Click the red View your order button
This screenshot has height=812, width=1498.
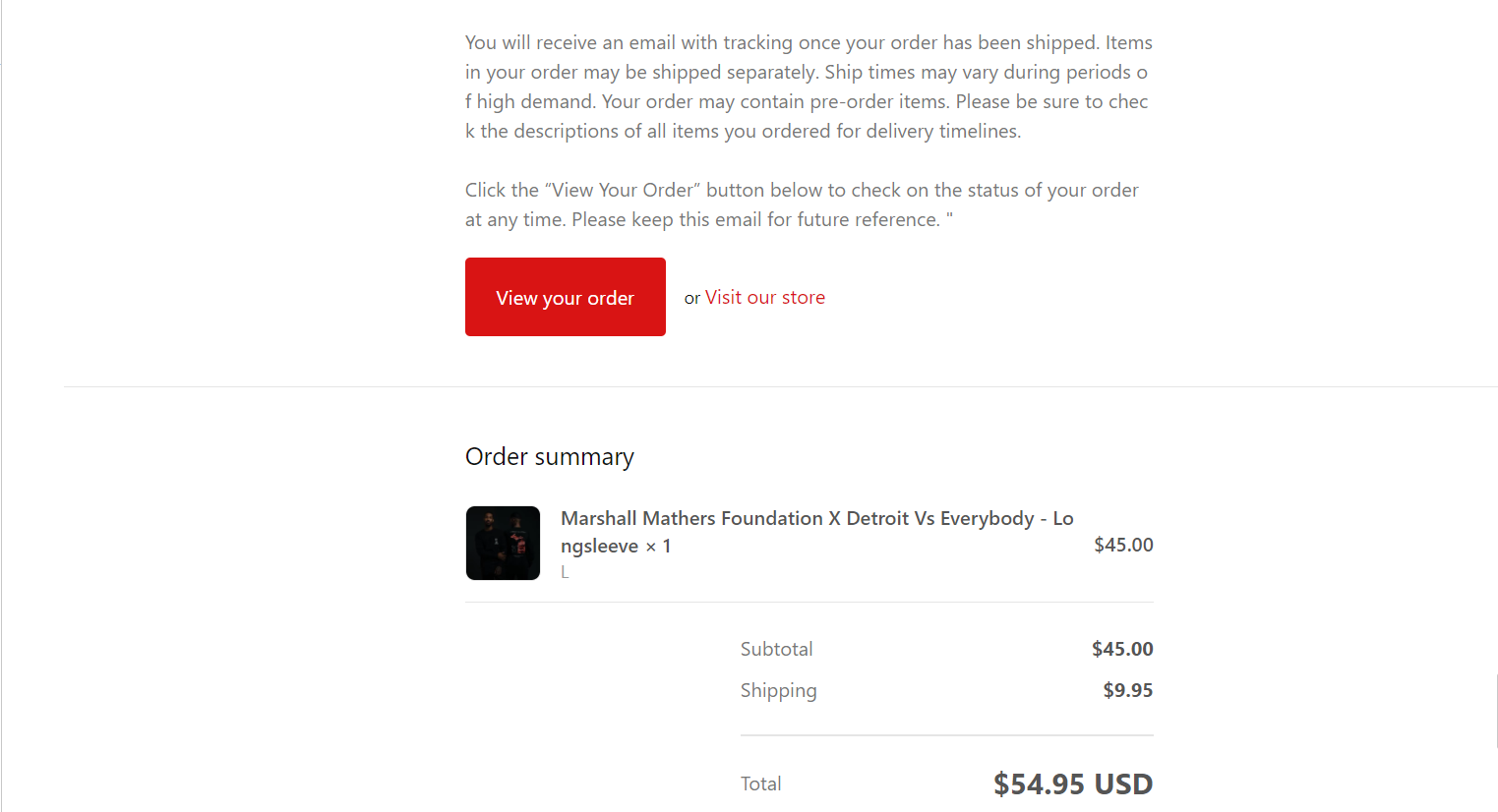[565, 297]
